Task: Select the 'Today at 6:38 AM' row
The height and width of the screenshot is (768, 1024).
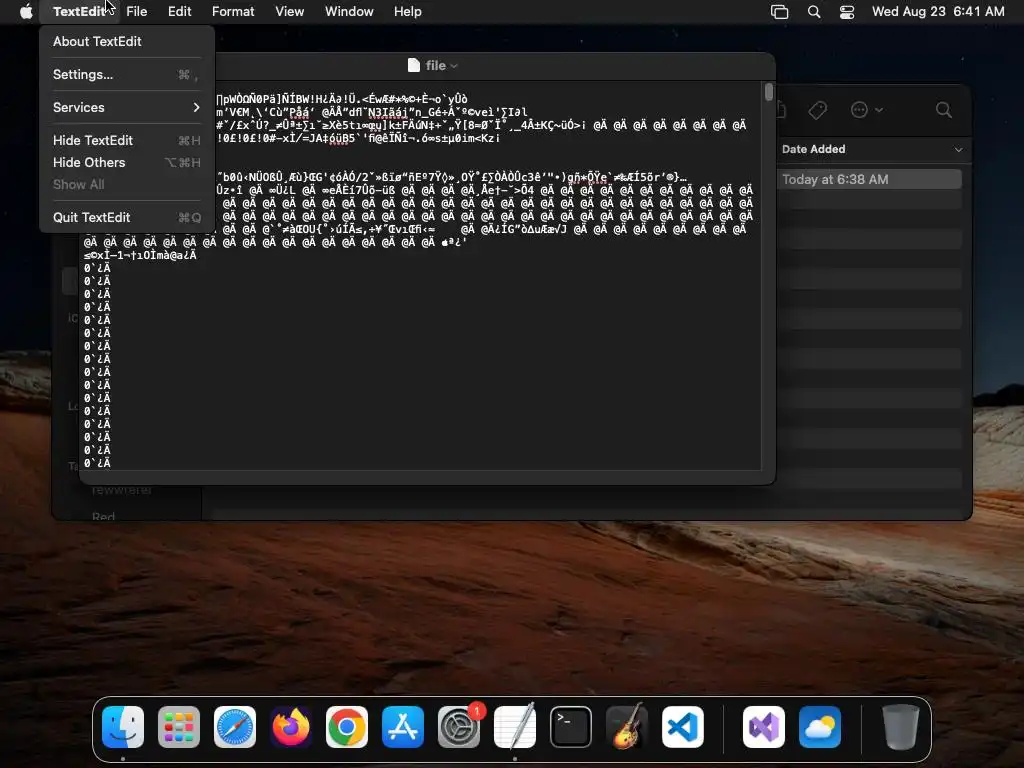Action: (869, 180)
